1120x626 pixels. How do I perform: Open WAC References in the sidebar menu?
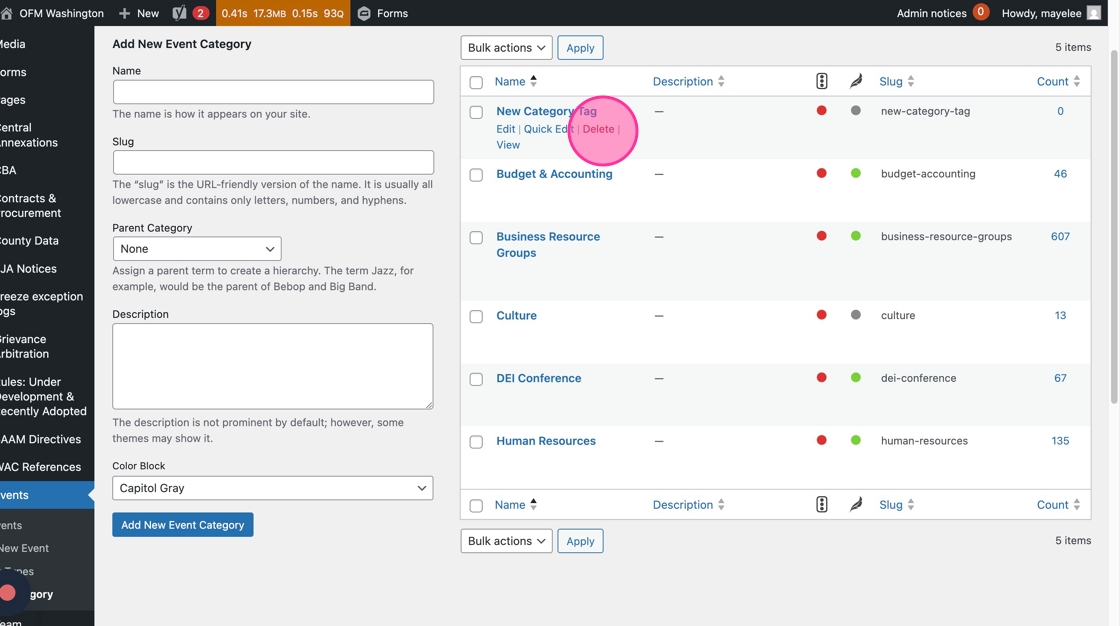[41, 467]
